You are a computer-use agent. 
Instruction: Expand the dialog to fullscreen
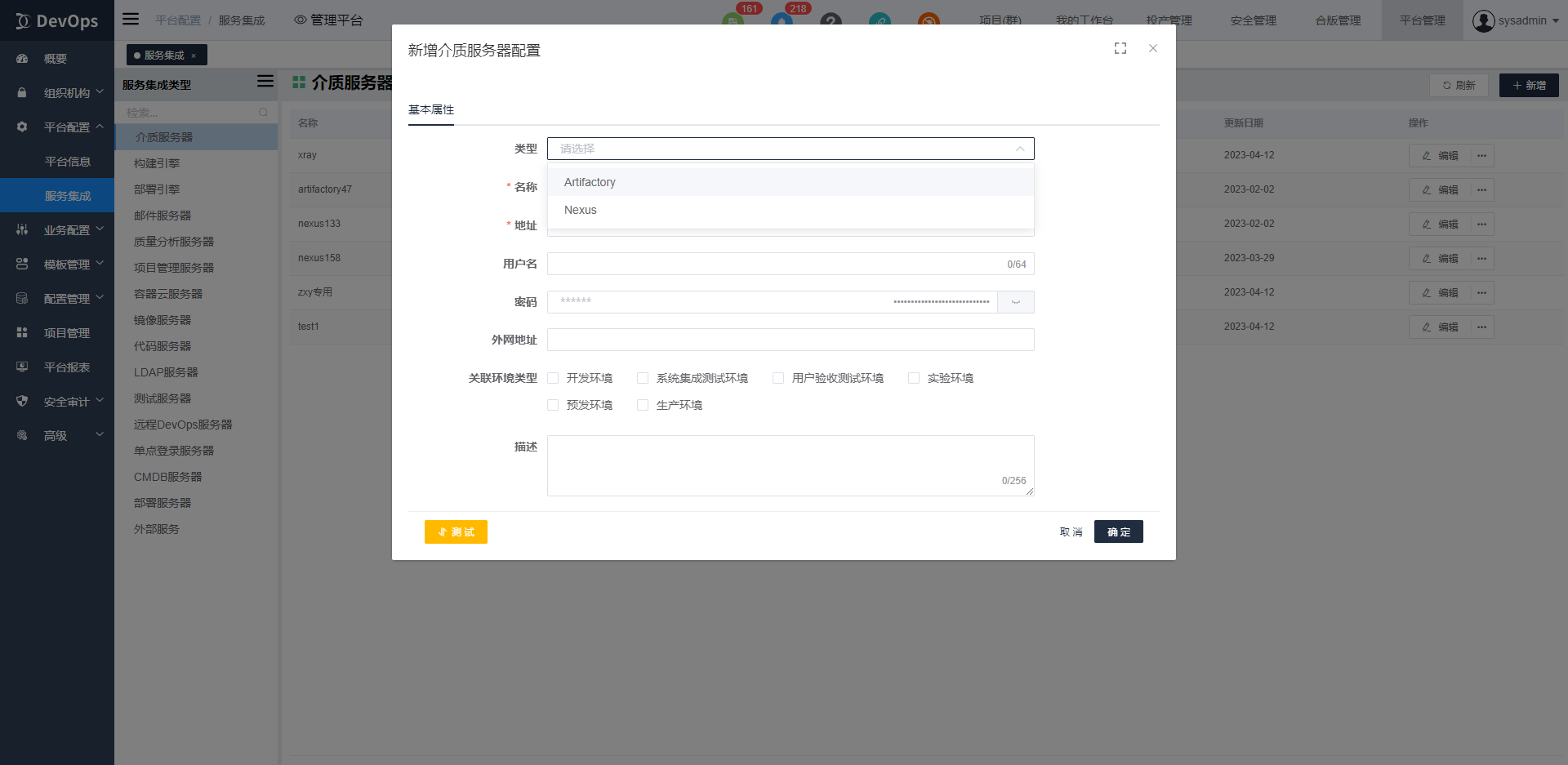point(1120,48)
